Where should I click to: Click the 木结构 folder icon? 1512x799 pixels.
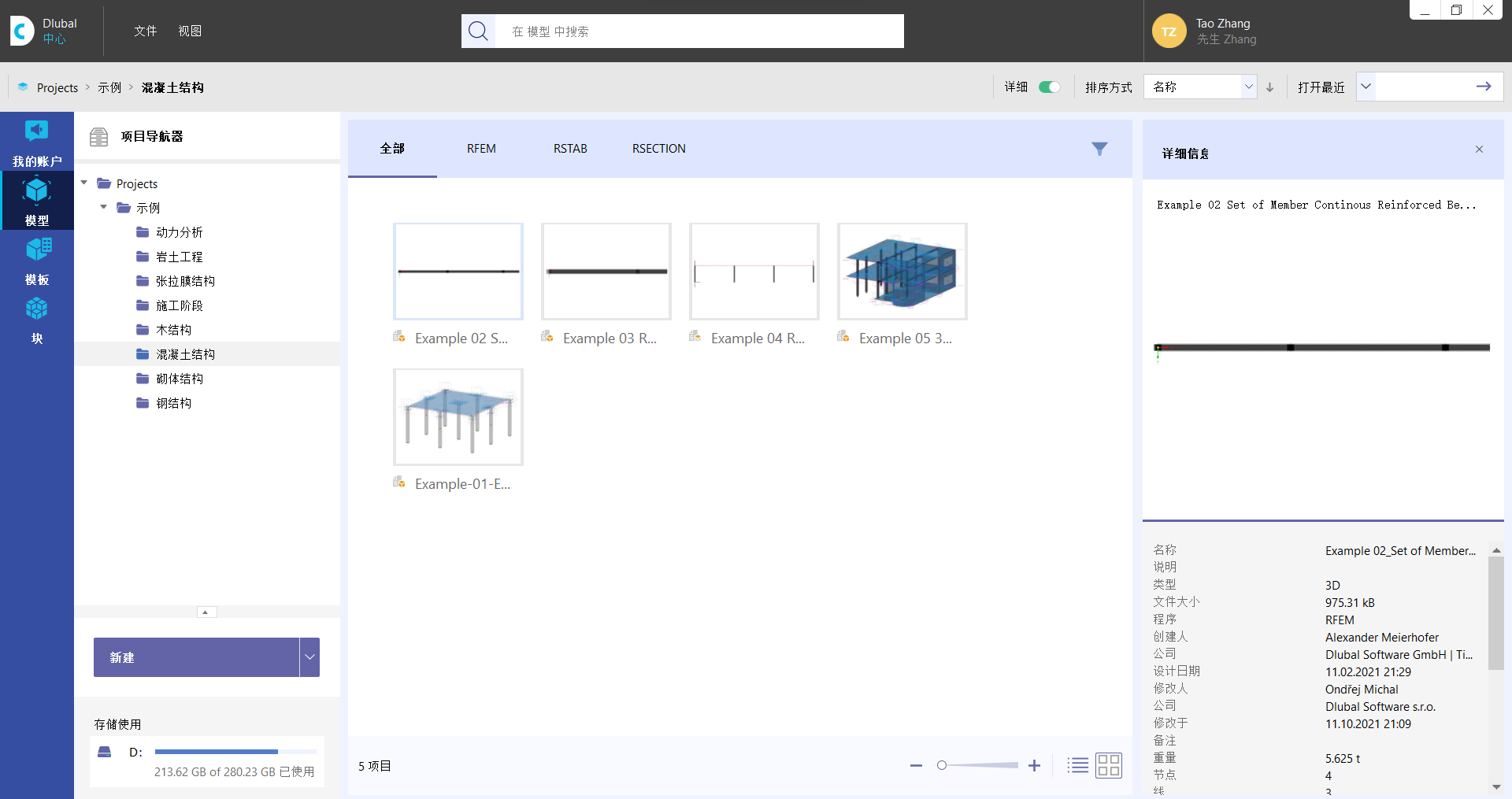tap(143, 330)
